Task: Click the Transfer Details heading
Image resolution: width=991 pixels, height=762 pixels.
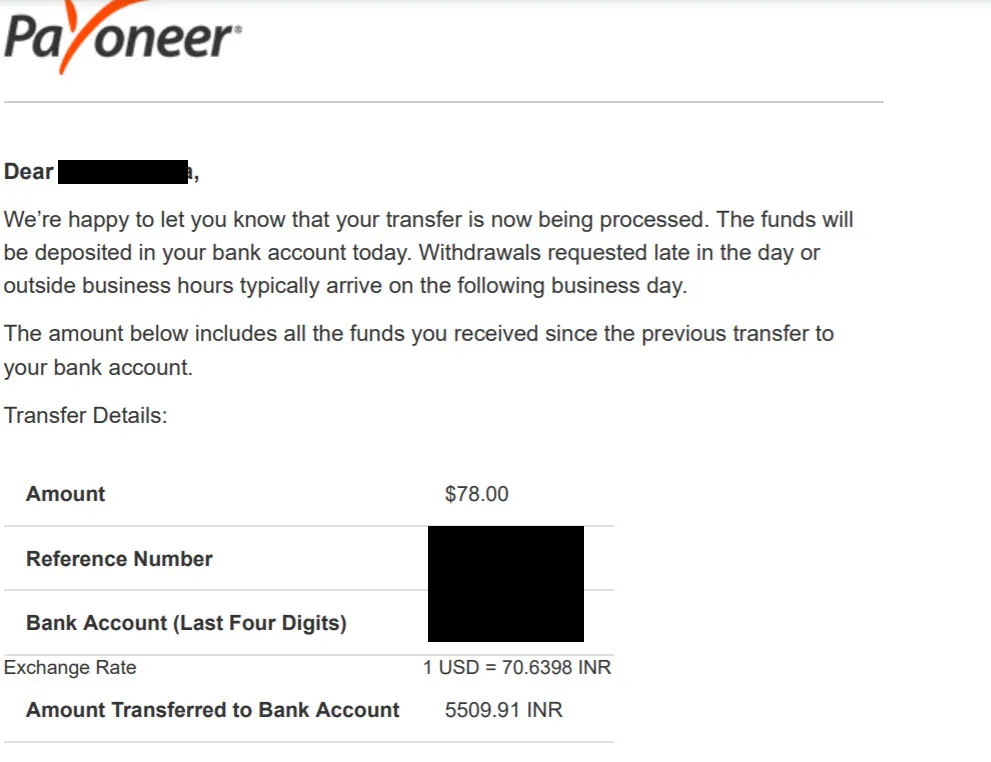Action: tap(85, 416)
